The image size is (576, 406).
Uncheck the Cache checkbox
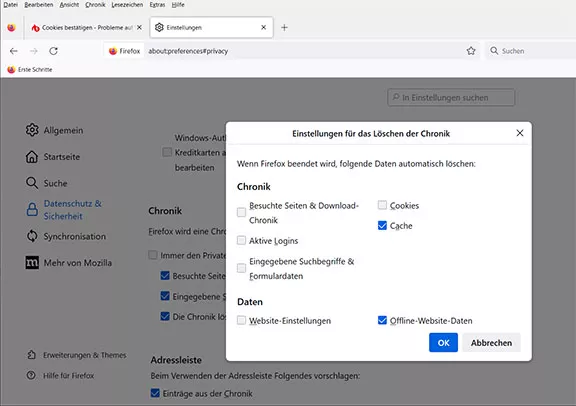pyautogui.click(x=382, y=225)
